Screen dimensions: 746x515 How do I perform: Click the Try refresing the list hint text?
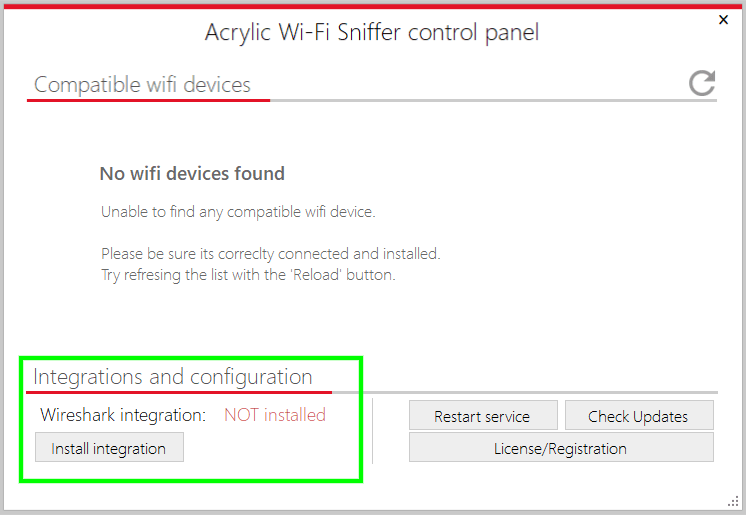click(248, 275)
